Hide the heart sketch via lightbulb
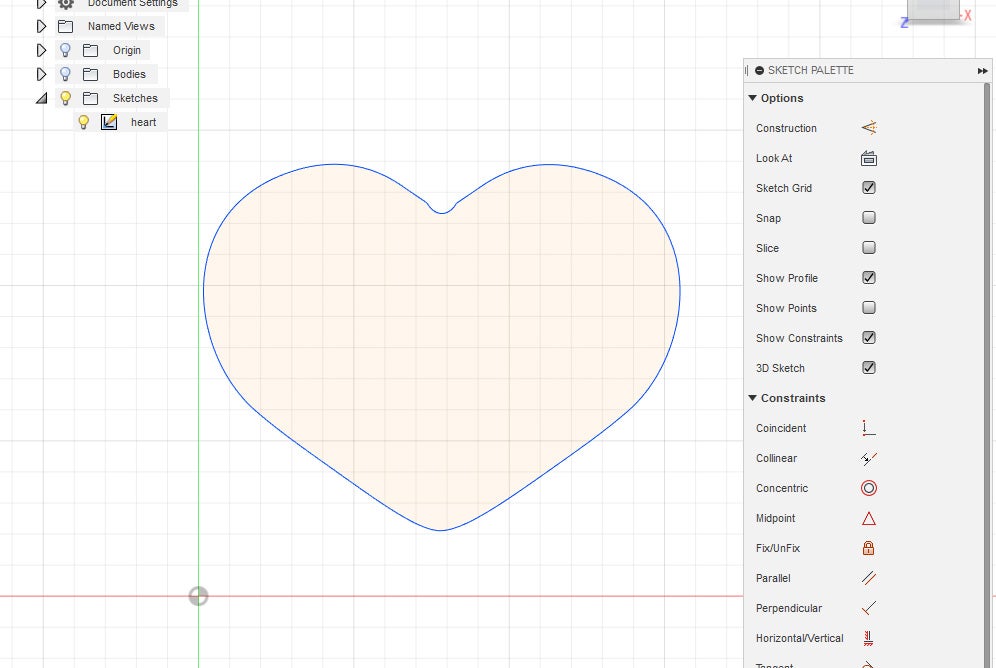 point(84,122)
